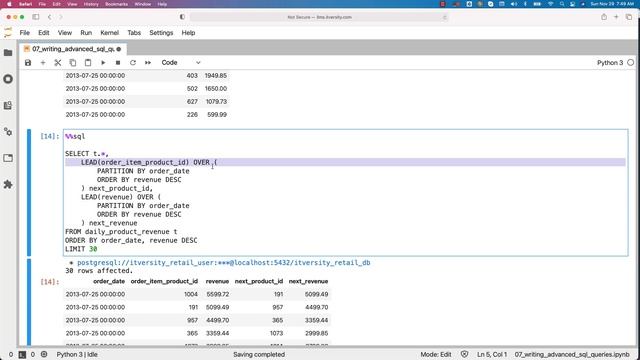Open the JupyterLab View menu

64,33
